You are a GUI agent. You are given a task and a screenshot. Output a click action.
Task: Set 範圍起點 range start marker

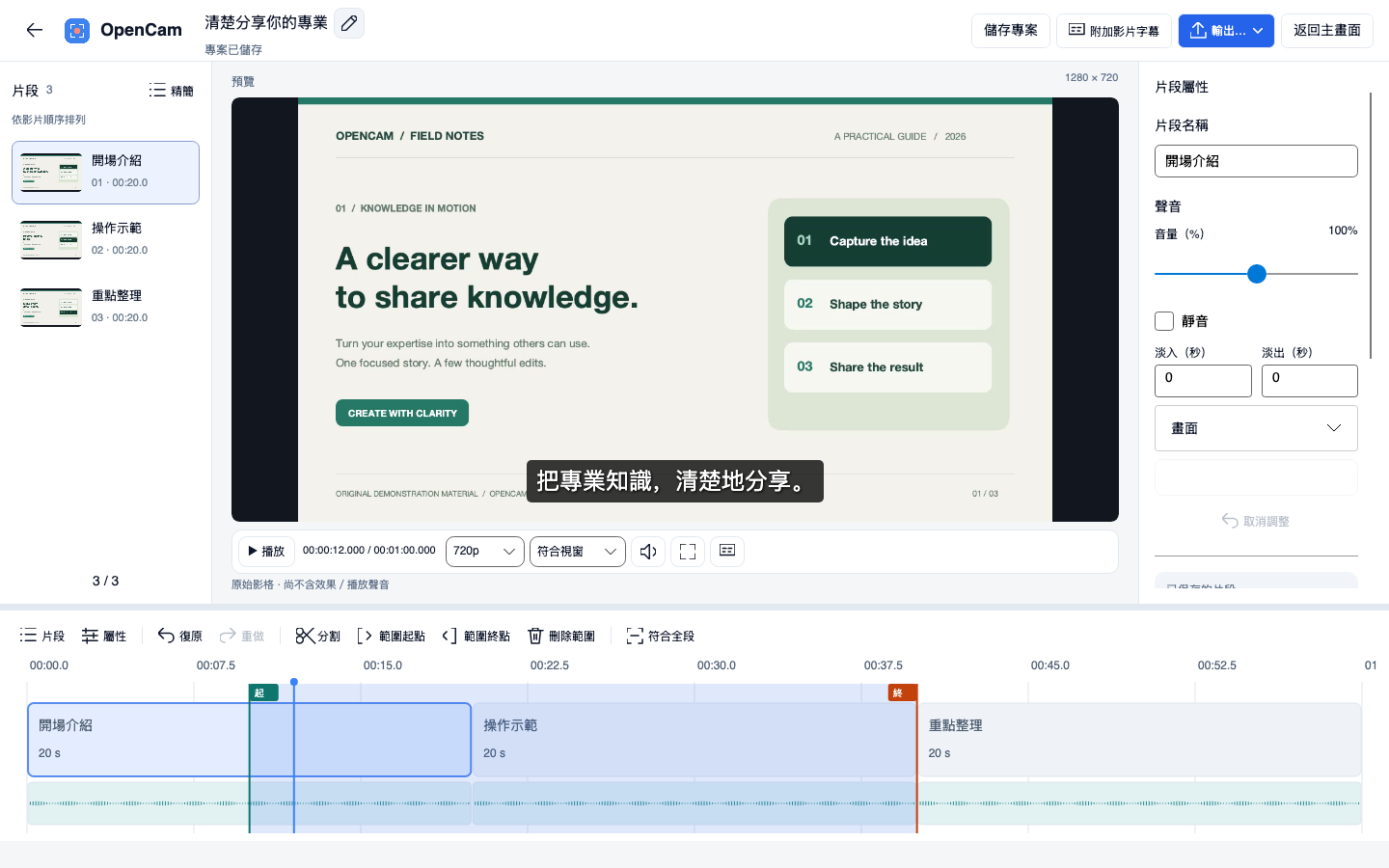coord(391,636)
